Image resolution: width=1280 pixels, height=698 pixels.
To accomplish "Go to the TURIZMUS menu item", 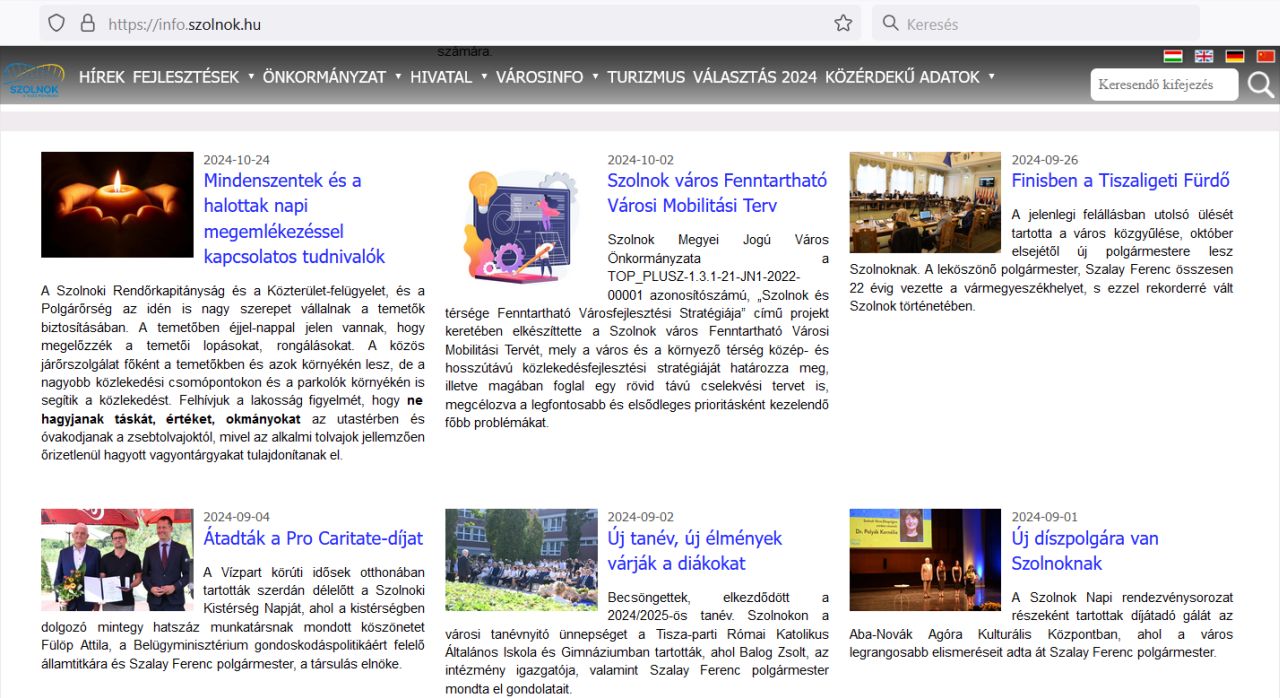I will click(646, 77).
